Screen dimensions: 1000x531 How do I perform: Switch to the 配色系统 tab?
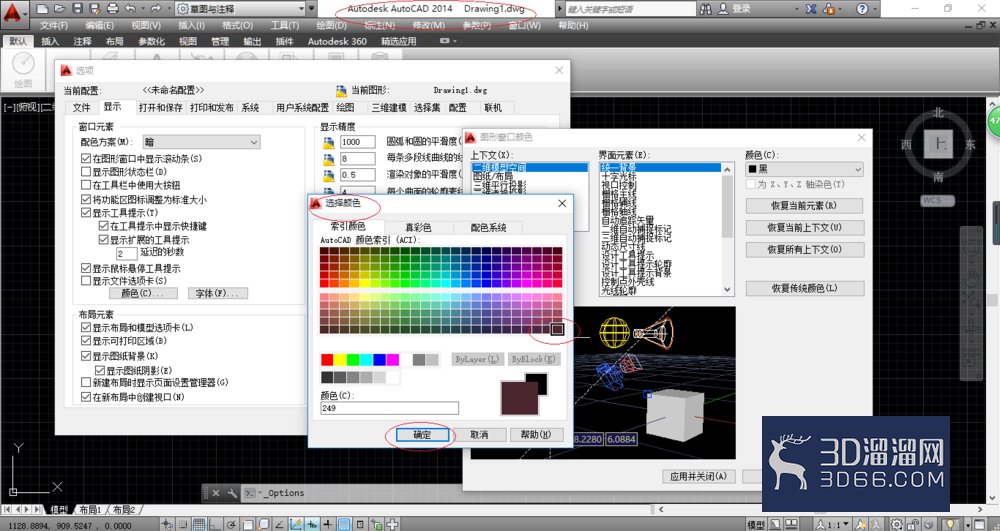488,227
